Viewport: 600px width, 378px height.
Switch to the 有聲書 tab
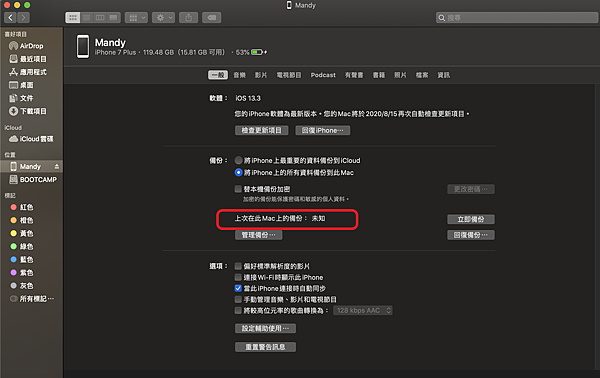click(354, 75)
